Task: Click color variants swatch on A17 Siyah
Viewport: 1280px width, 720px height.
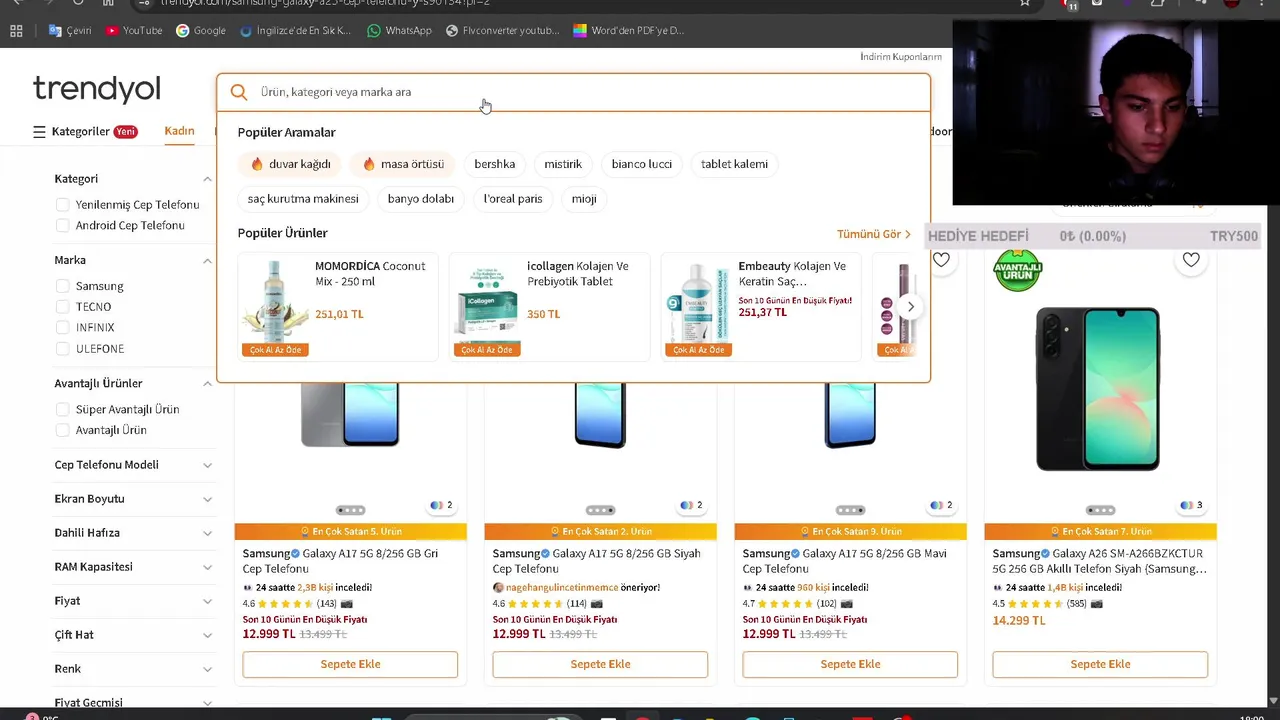Action: click(691, 506)
